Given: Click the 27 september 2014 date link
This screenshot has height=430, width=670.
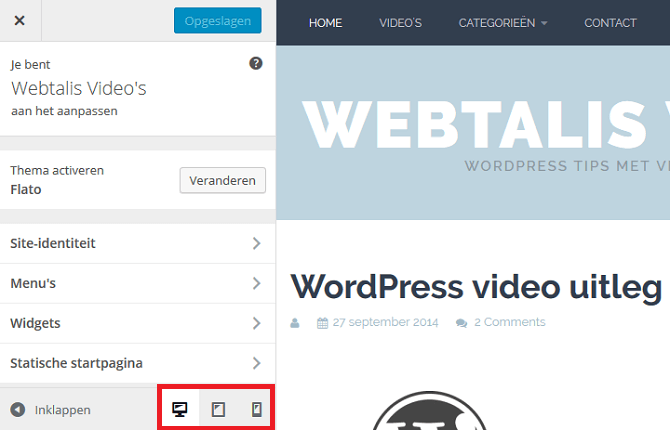Looking at the screenshot, I should pyautogui.click(x=385, y=322).
